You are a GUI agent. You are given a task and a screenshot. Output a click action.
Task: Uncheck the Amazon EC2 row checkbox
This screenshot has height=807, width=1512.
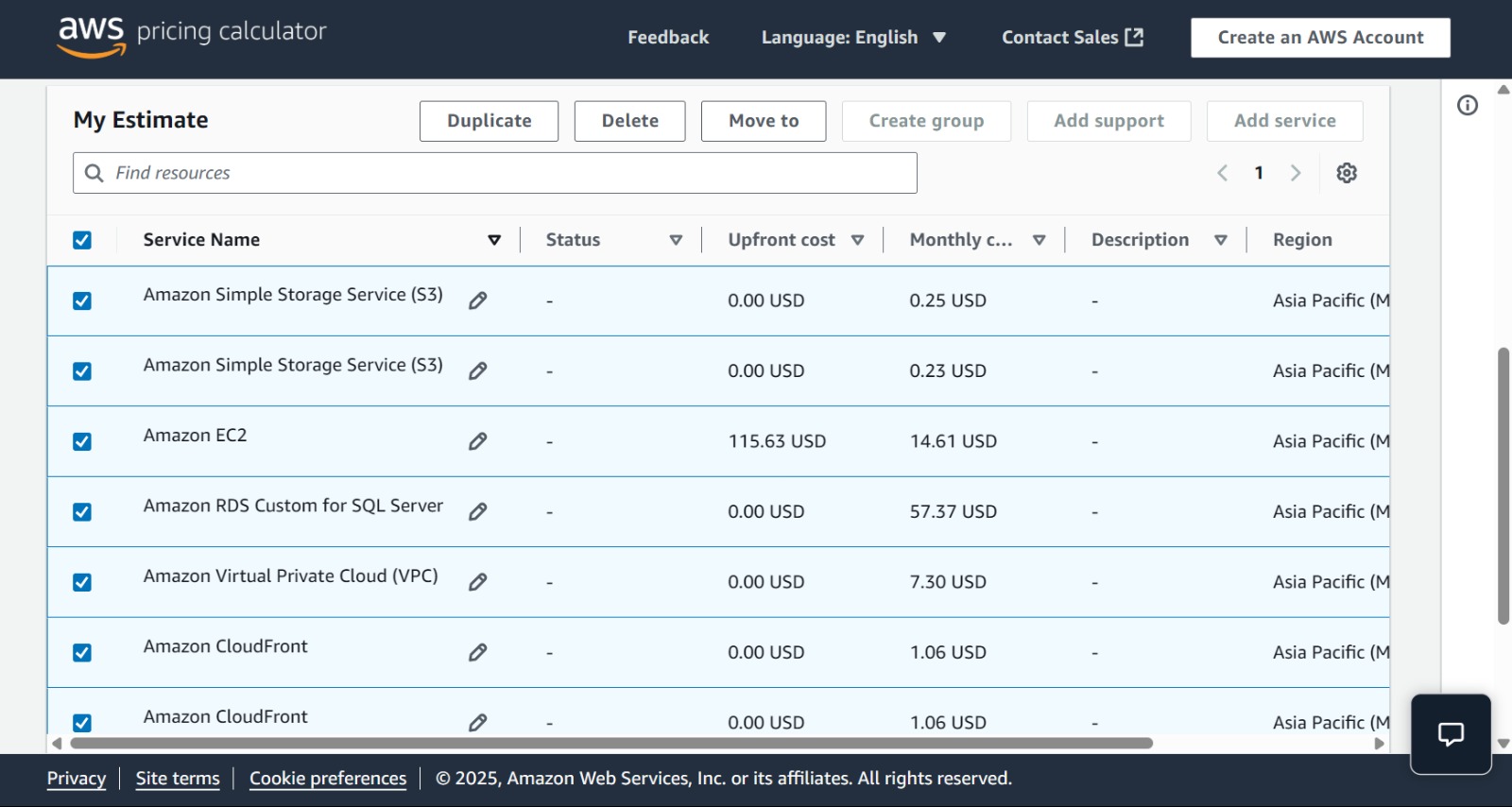(82, 441)
